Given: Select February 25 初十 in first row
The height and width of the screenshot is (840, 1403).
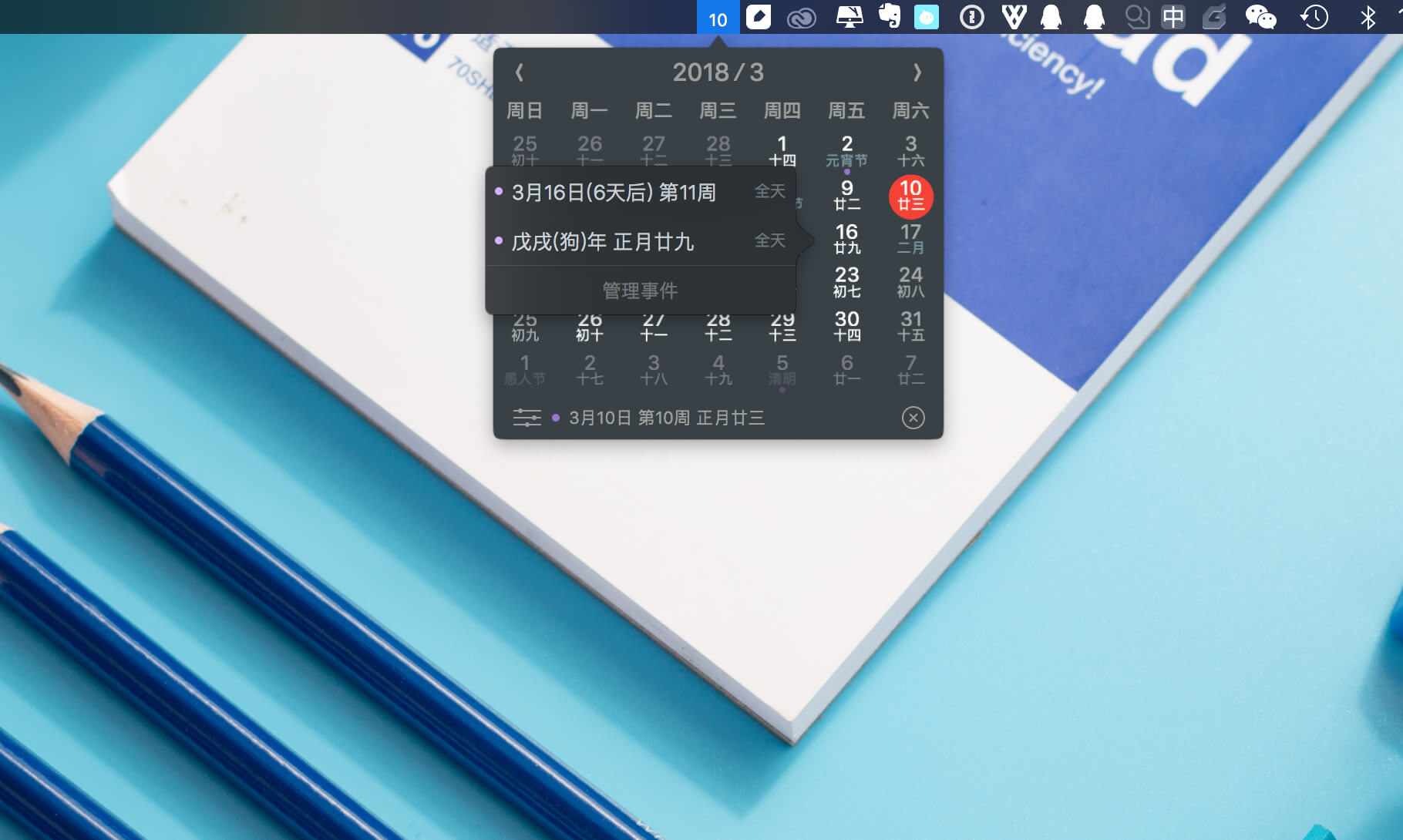Looking at the screenshot, I should 525,150.
